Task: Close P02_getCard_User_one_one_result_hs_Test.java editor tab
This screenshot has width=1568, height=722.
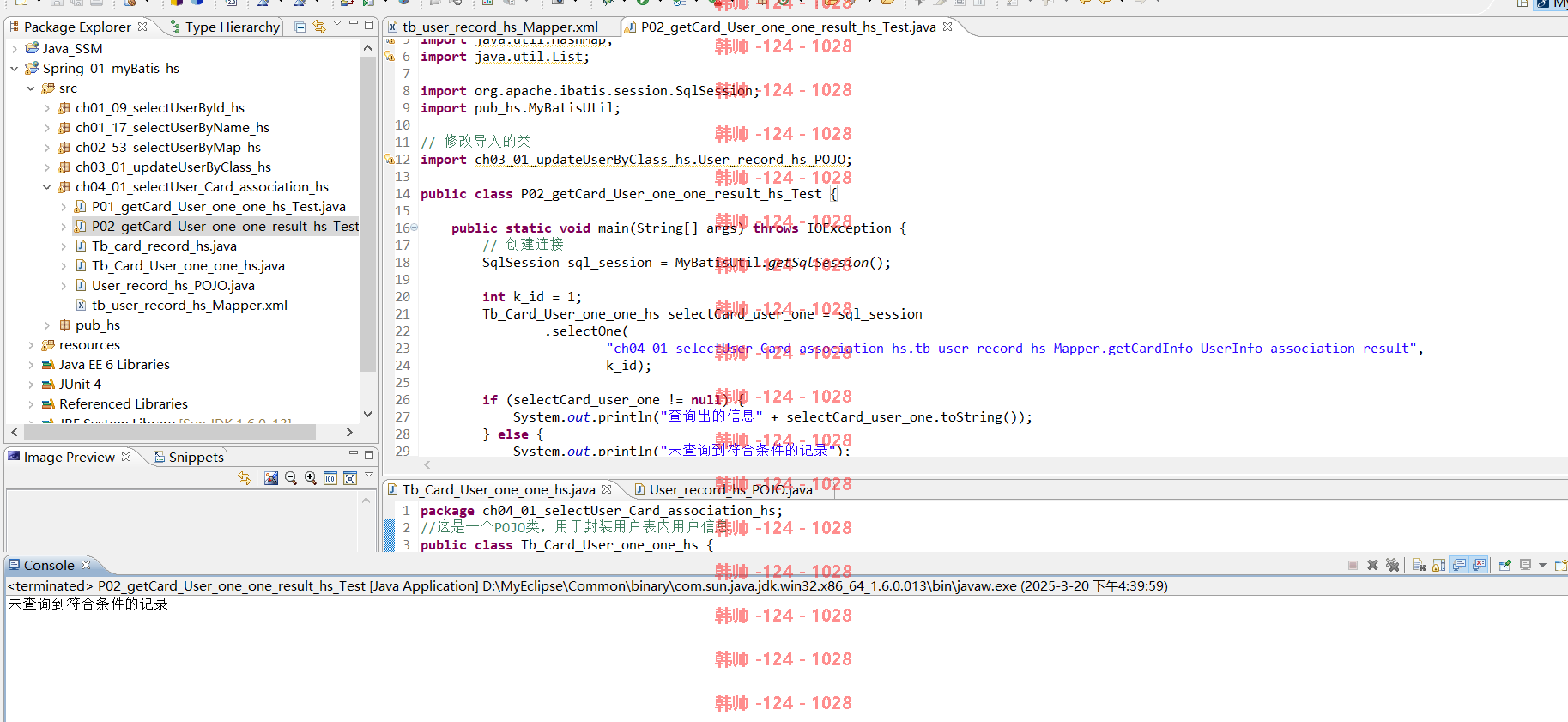Action: [x=947, y=27]
